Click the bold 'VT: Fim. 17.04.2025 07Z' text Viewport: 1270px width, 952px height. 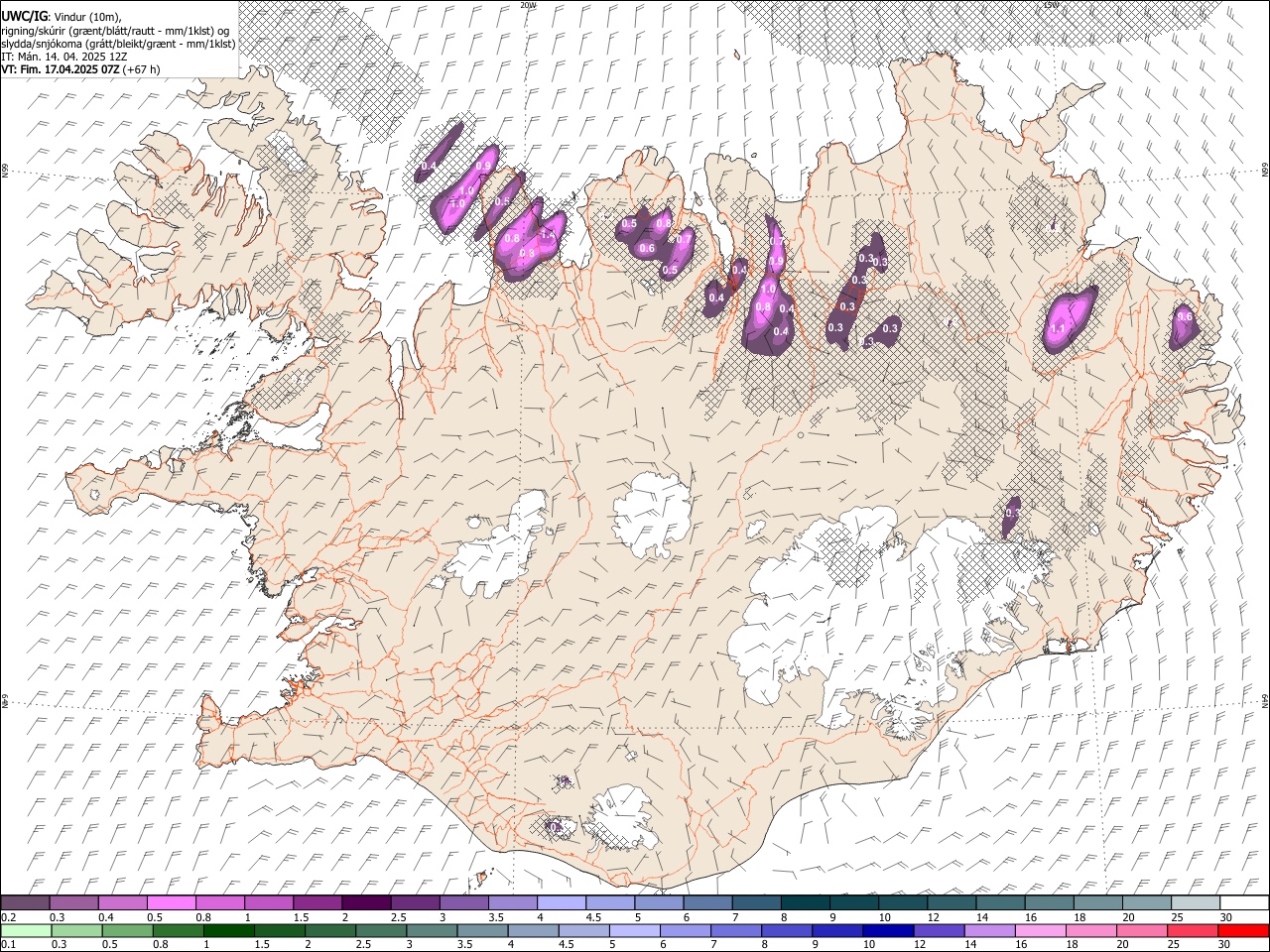pyautogui.click(x=60, y=69)
